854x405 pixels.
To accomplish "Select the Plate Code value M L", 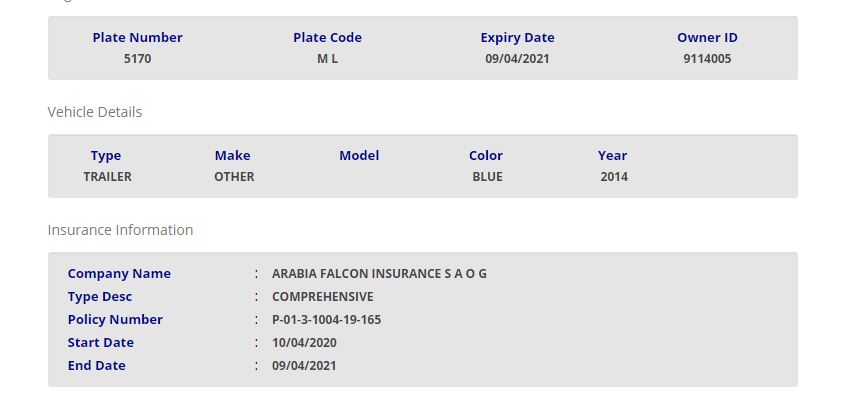I will pos(327,59).
